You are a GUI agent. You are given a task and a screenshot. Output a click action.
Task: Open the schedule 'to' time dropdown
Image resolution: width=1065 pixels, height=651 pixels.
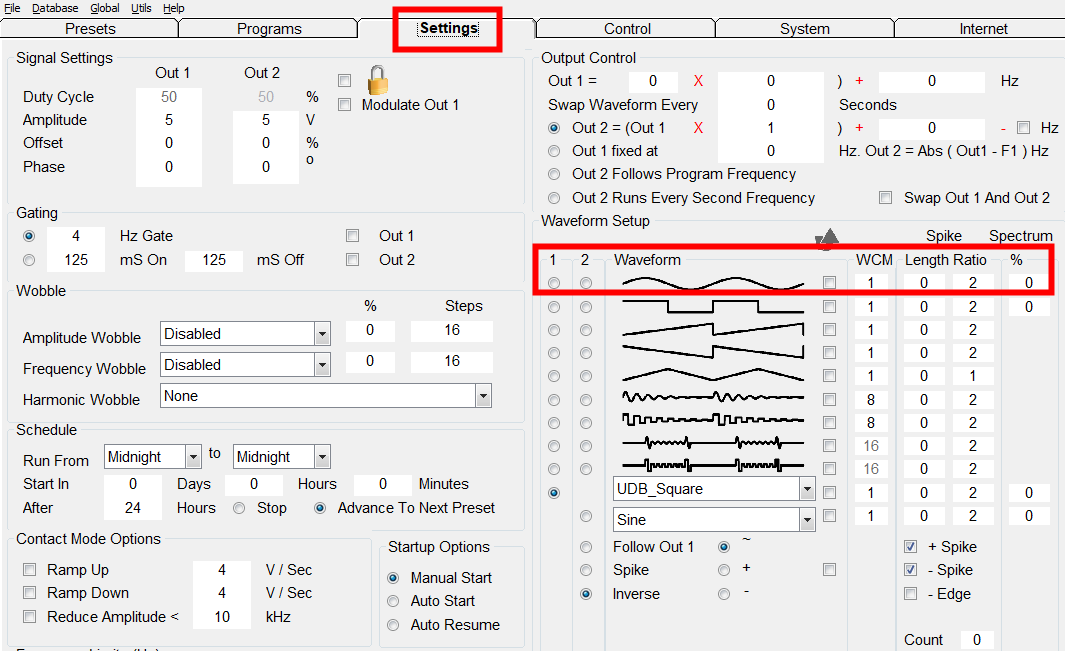322,457
